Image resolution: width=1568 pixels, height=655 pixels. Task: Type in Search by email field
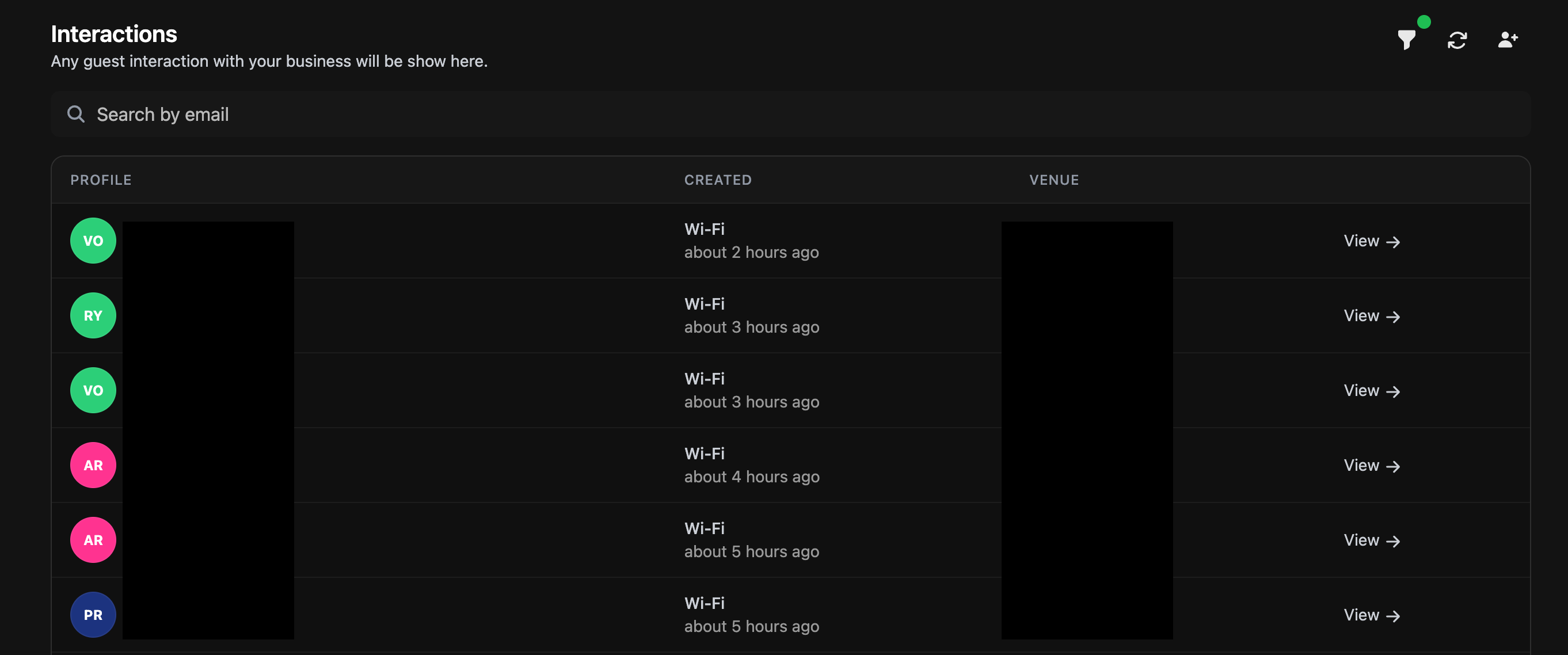click(791, 114)
